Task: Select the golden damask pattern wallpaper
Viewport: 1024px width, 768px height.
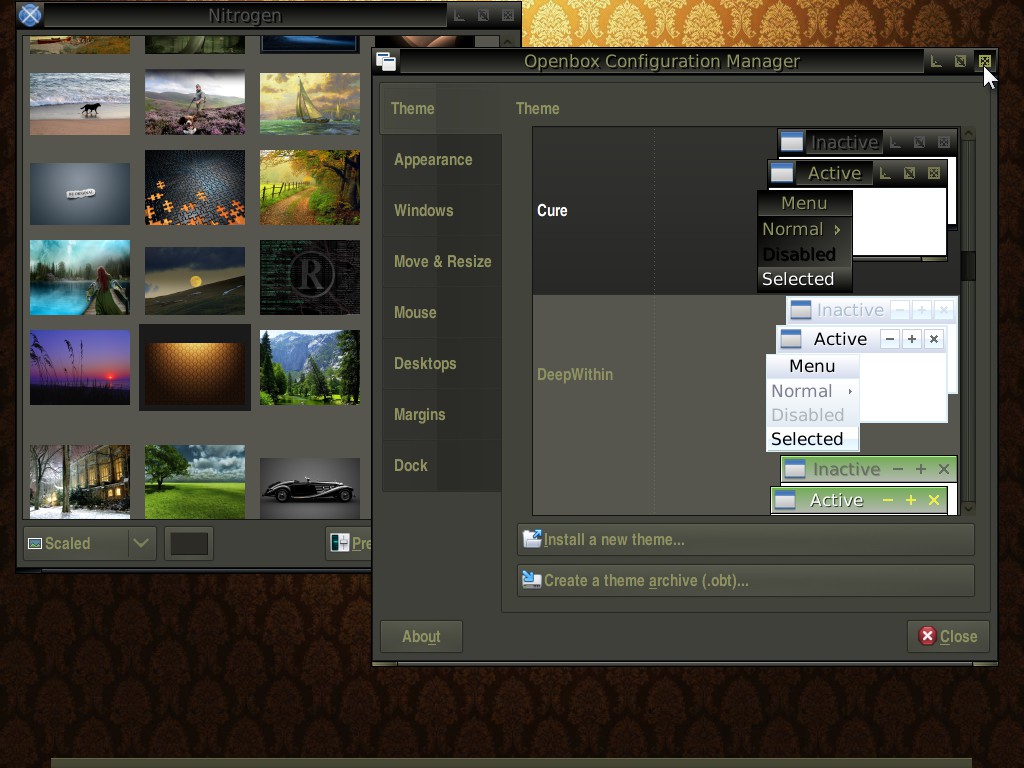Action: [x=195, y=368]
